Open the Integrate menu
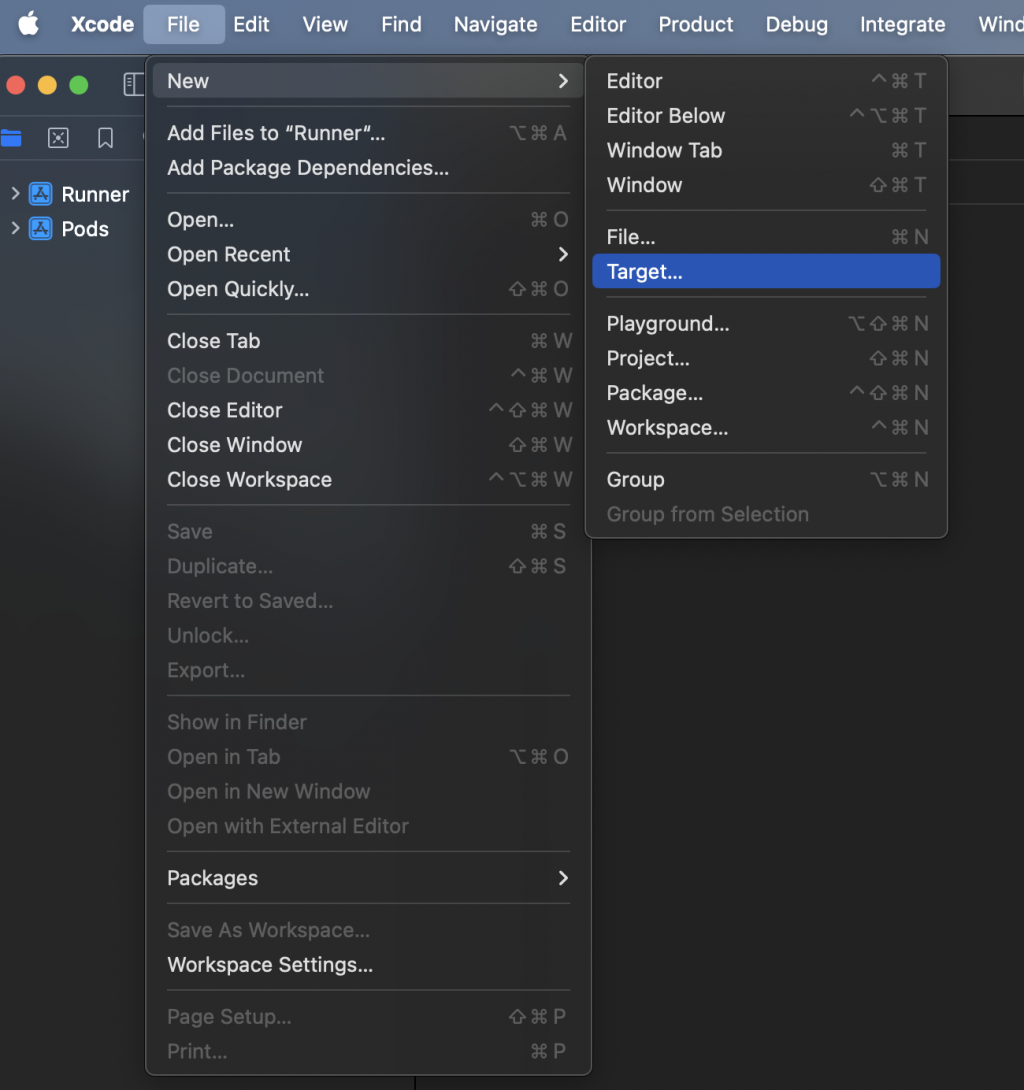Viewport: 1024px width, 1090px height. [902, 24]
